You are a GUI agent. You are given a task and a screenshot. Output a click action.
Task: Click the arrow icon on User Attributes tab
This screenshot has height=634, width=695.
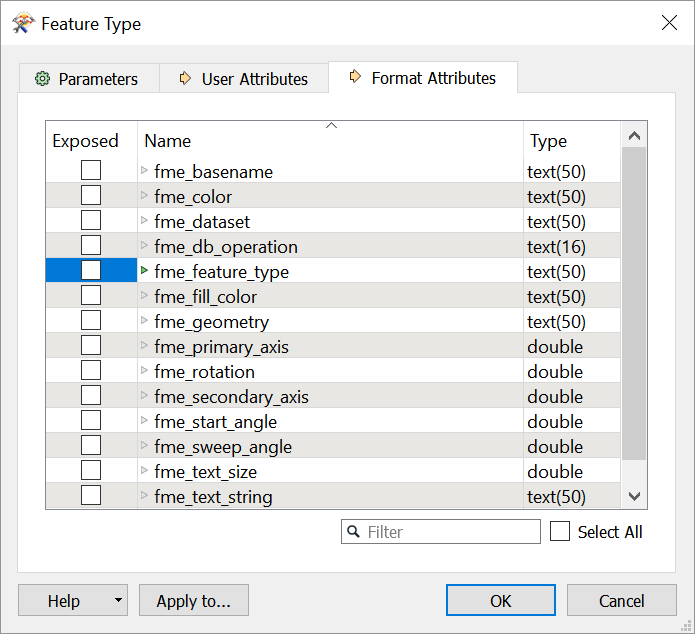(185, 78)
